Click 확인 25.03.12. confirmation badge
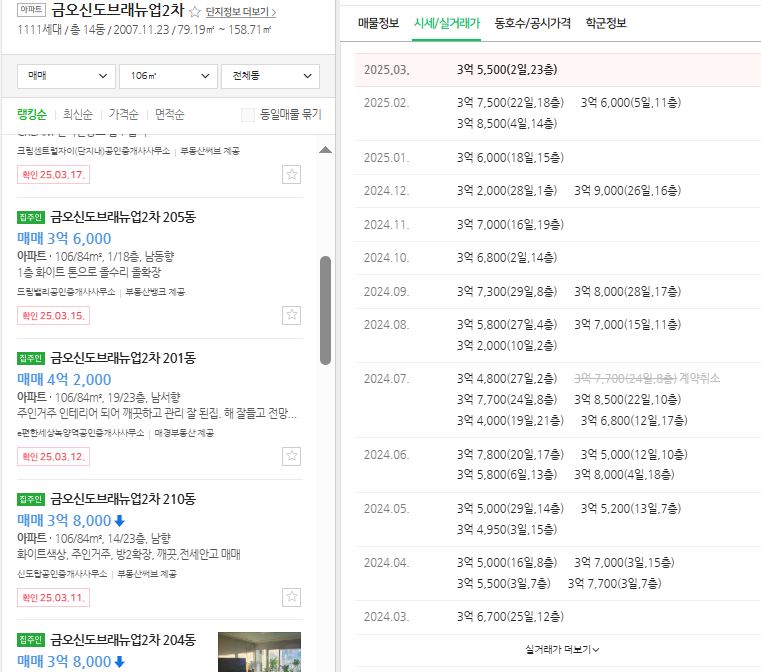The image size is (761, 672). [53, 457]
